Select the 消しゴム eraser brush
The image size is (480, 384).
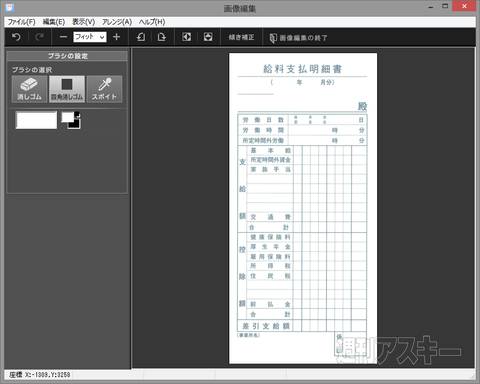29,89
